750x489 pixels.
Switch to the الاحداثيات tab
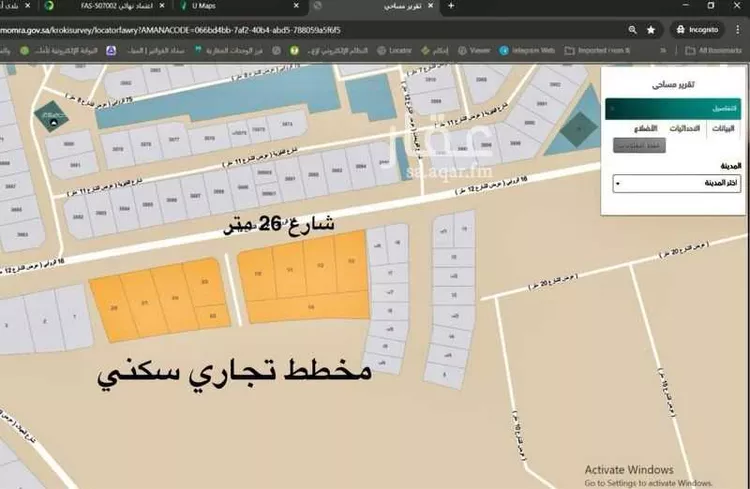click(x=684, y=128)
